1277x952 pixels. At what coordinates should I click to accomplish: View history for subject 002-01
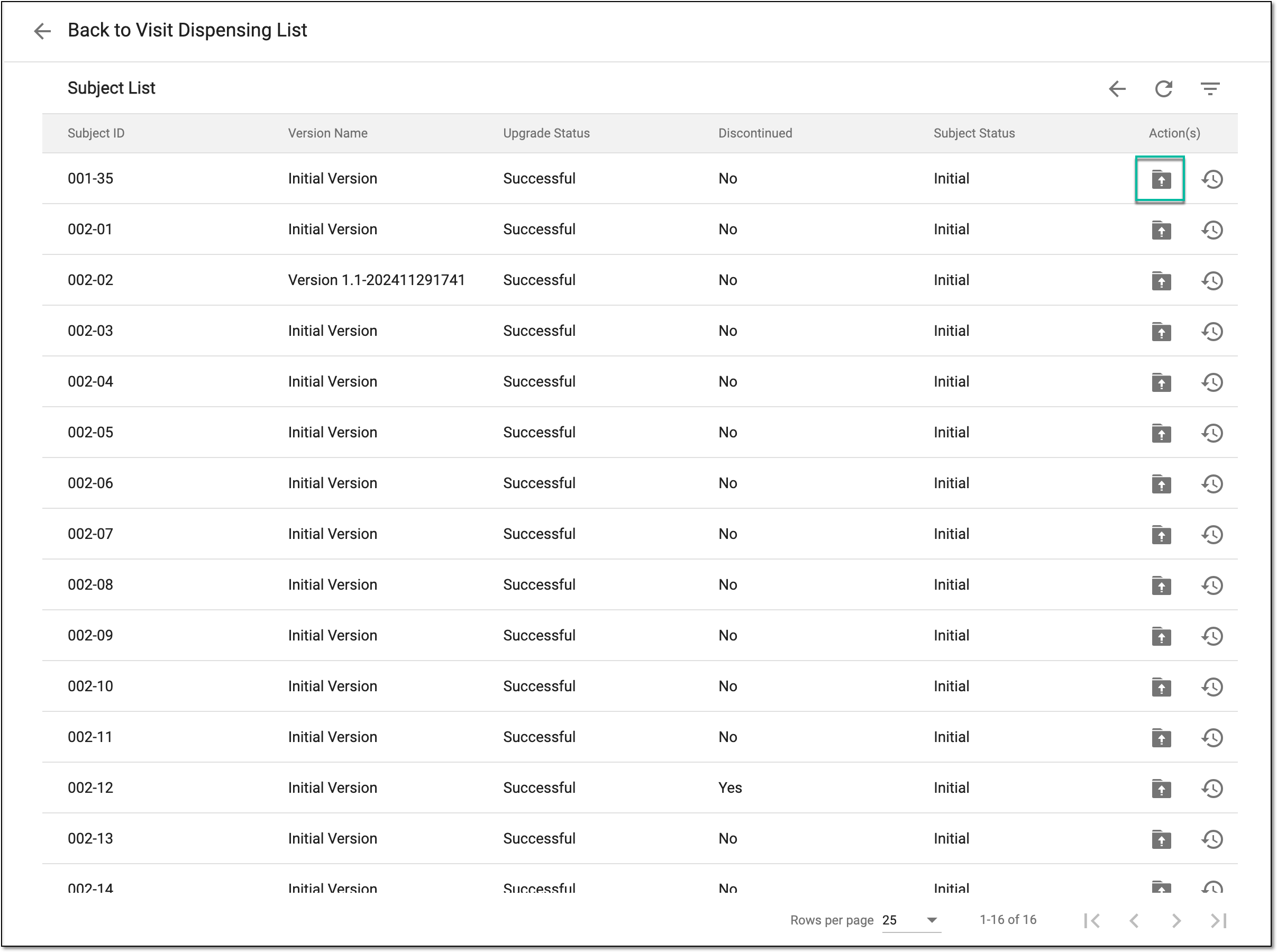1211,230
